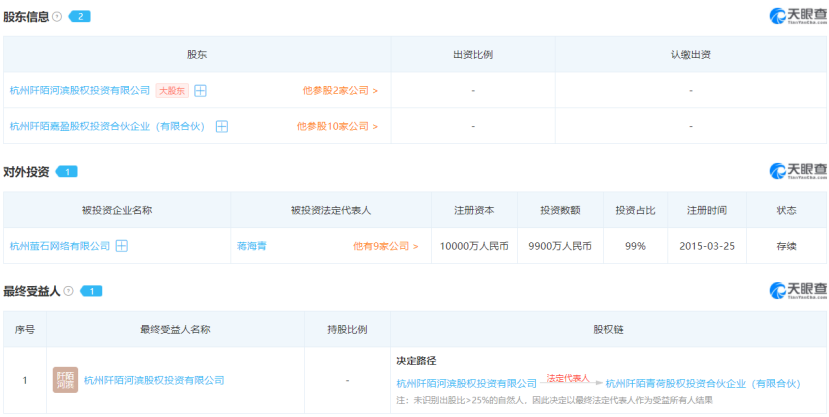829x417 pixels.
Task: Click 2015-03-25 registration date cell
Action: [707, 246]
